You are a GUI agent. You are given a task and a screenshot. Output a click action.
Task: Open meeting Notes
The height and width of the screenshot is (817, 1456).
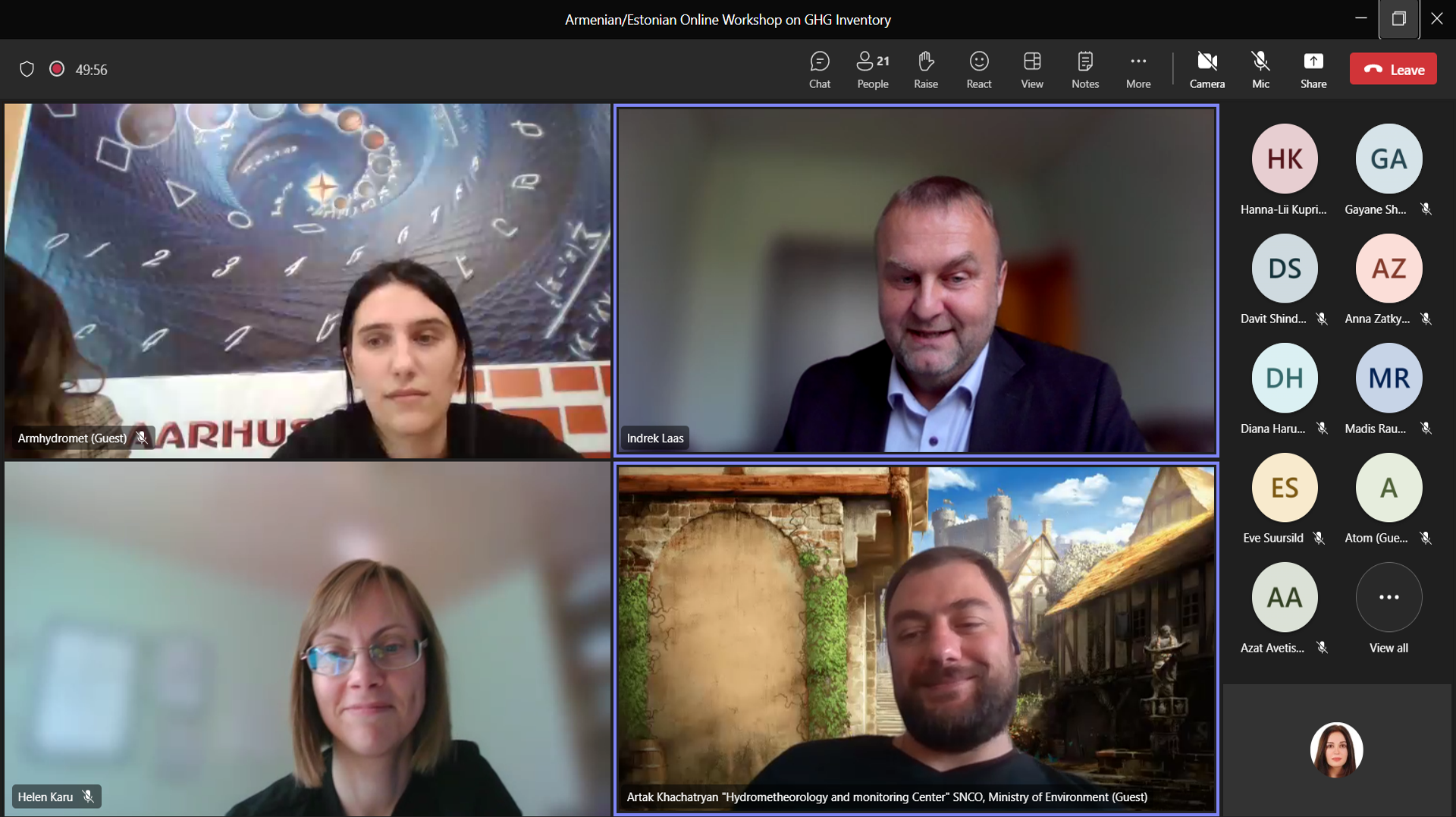coord(1084,70)
